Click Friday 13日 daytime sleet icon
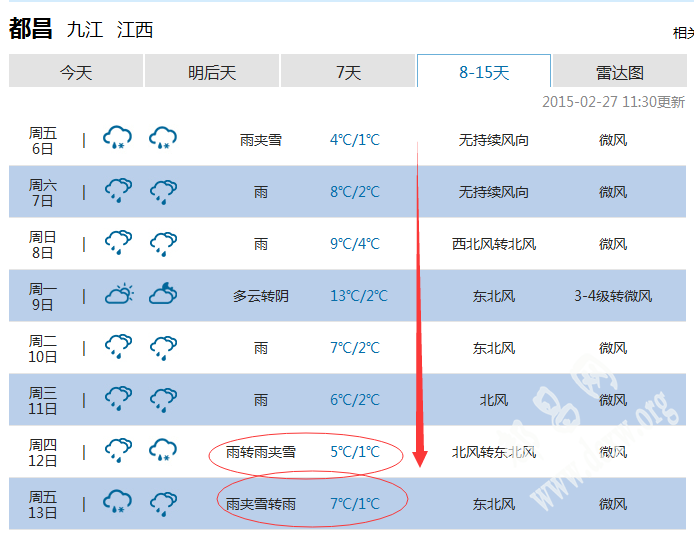Image resolution: width=694 pixels, height=534 pixels. coord(119,503)
